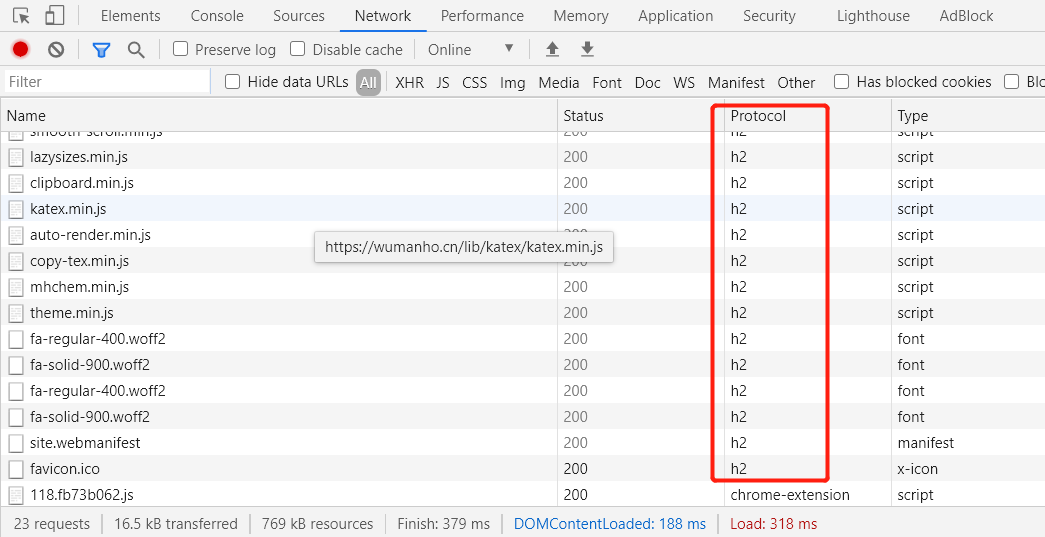Toggle the device toolbar icon
Image resolution: width=1045 pixels, height=537 pixels.
point(55,16)
